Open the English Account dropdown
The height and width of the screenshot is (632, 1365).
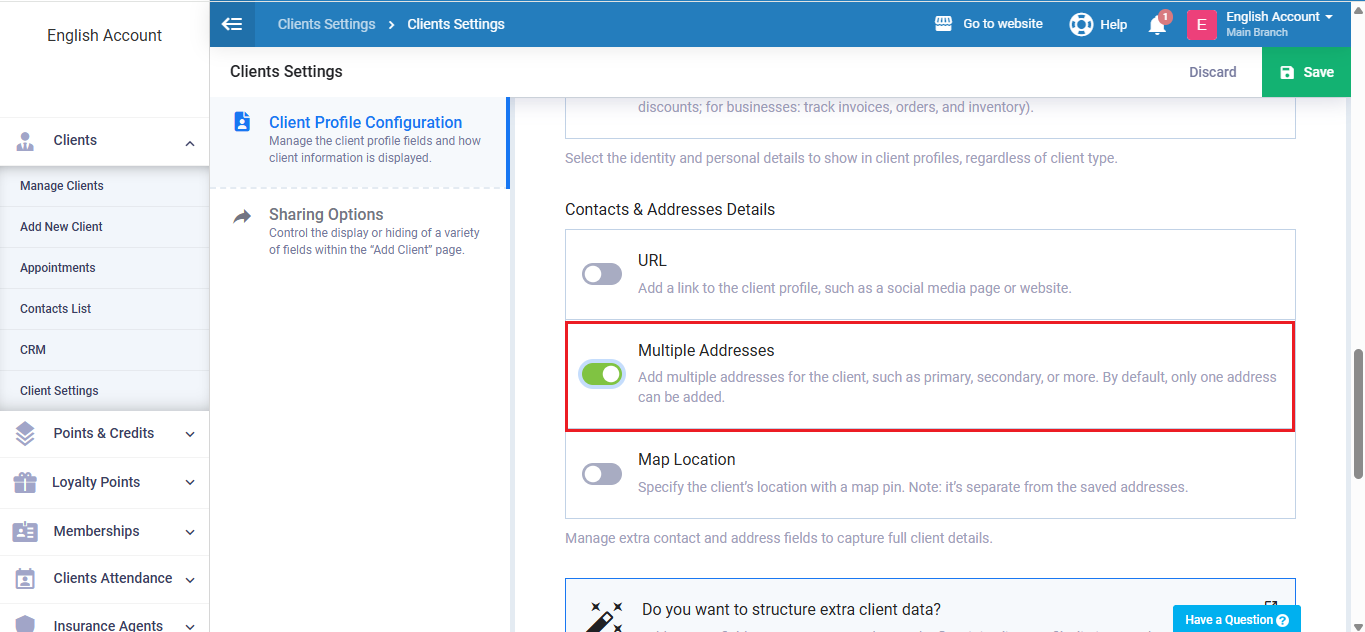coord(1279,17)
